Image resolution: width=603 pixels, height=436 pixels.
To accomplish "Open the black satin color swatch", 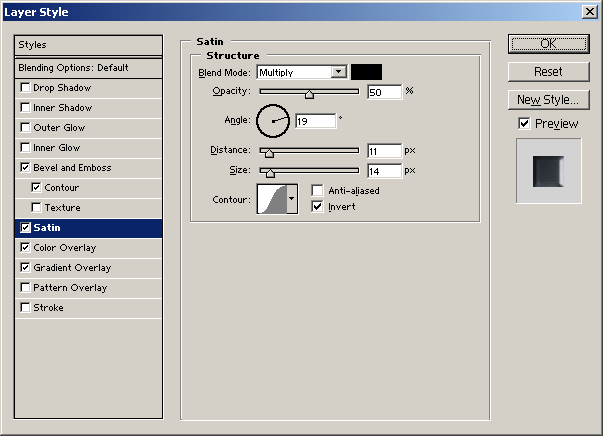I will pyautogui.click(x=366, y=72).
